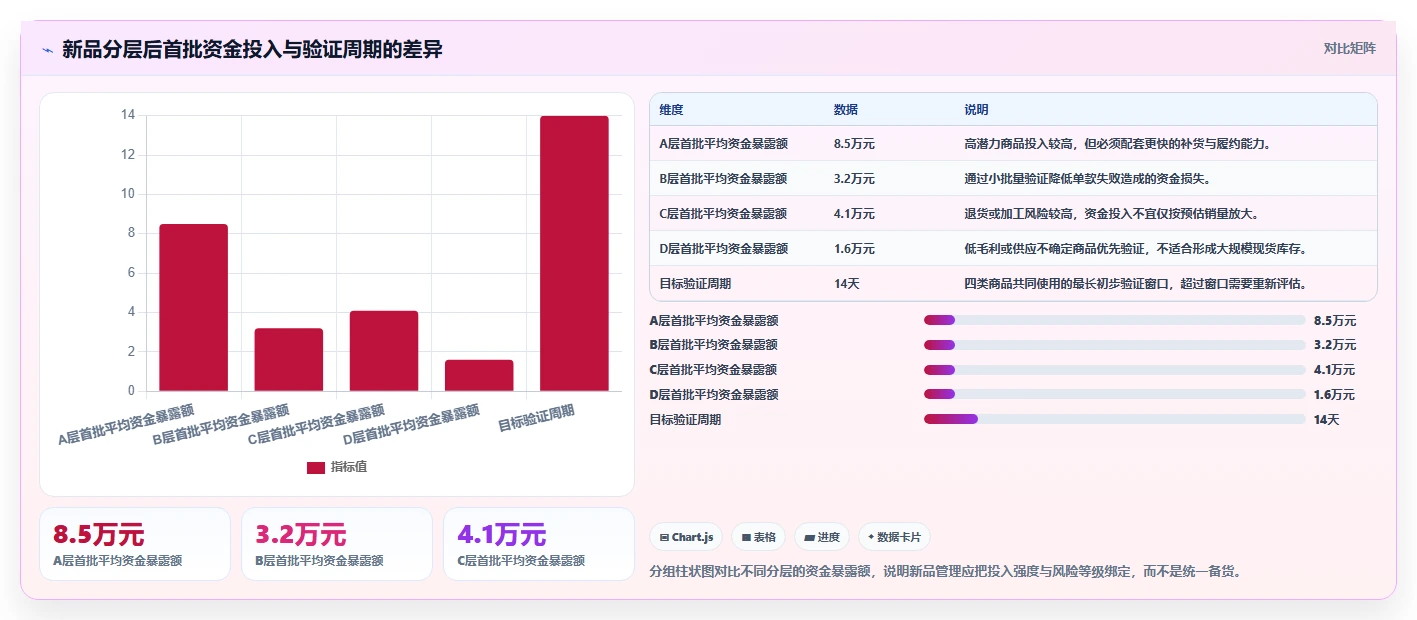Click the D层 progress bar showing 1.6万元
The image size is (1417, 620).
click(1115, 395)
